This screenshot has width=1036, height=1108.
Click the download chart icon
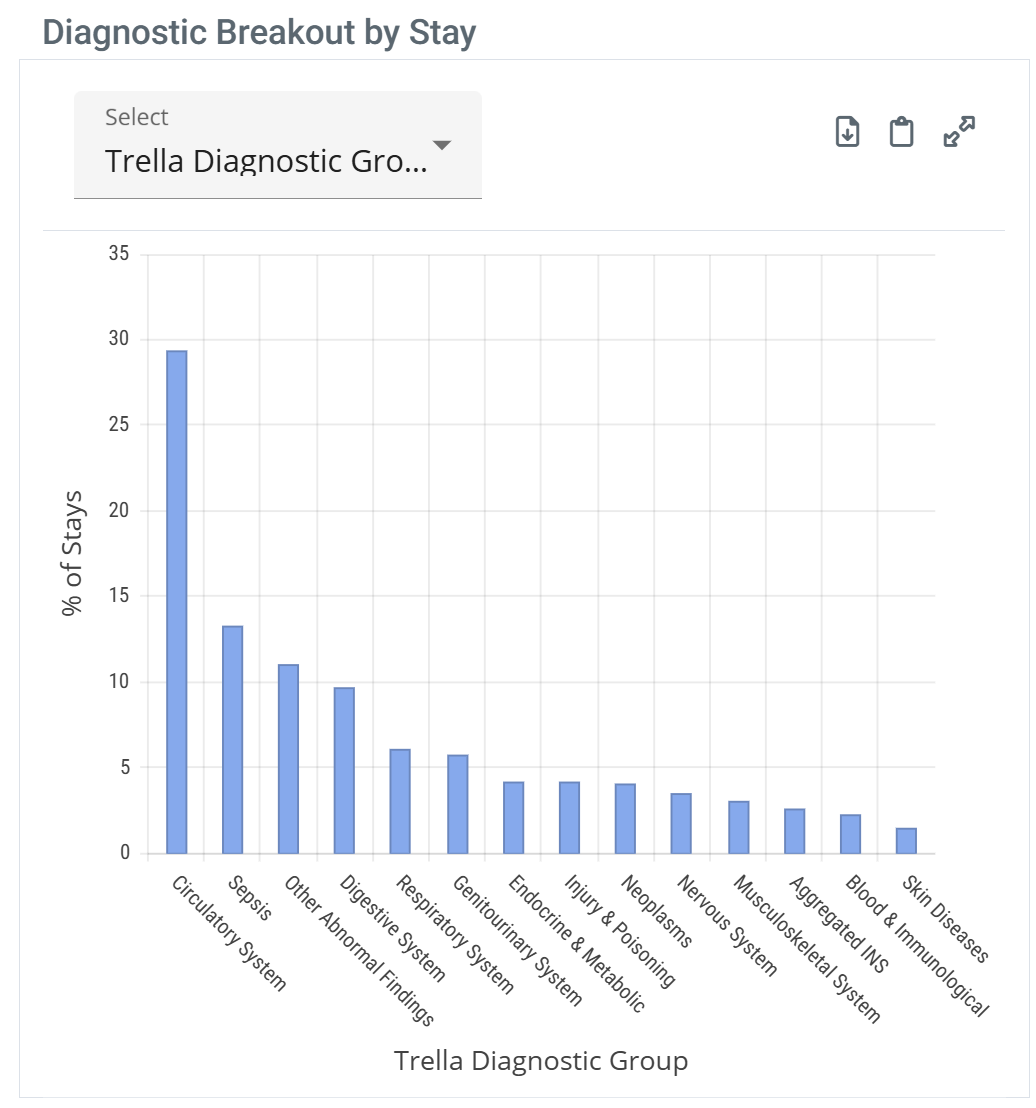(x=847, y=132)
